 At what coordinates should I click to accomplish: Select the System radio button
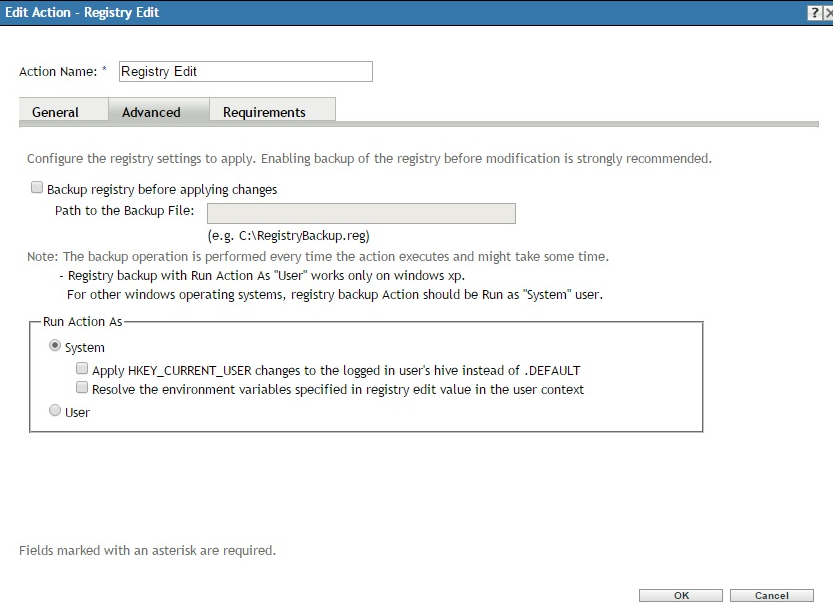[55, 347]
